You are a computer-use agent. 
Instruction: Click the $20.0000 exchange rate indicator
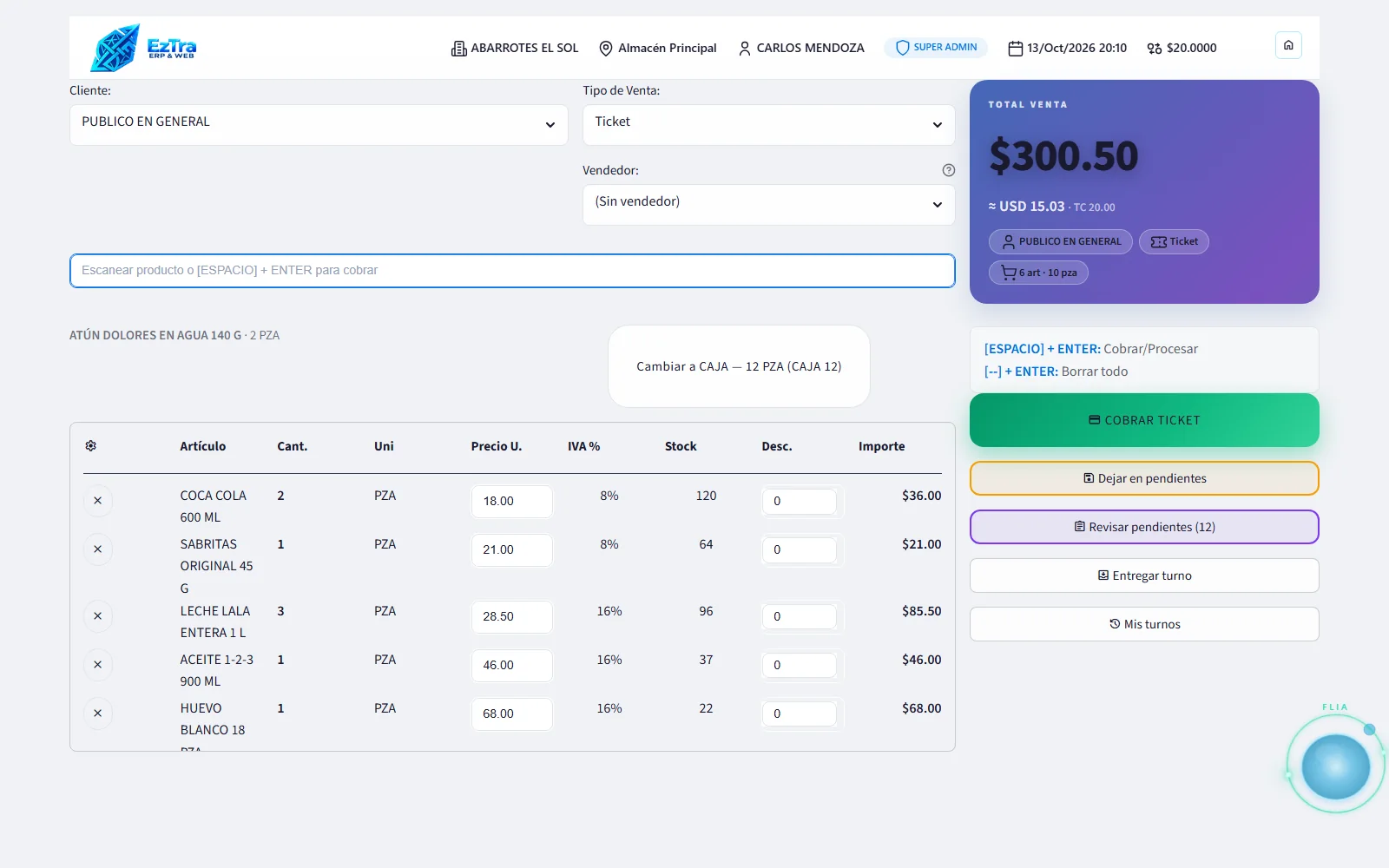[x=1182, y=48]
